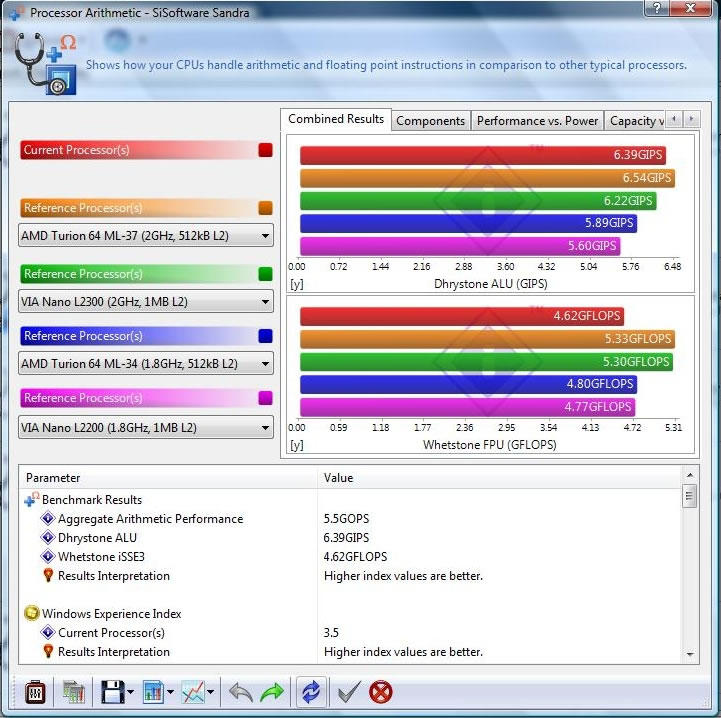721x718 pixels.
Task: Click the orange 6.54GIPS bar
Action: pos(487,178)
